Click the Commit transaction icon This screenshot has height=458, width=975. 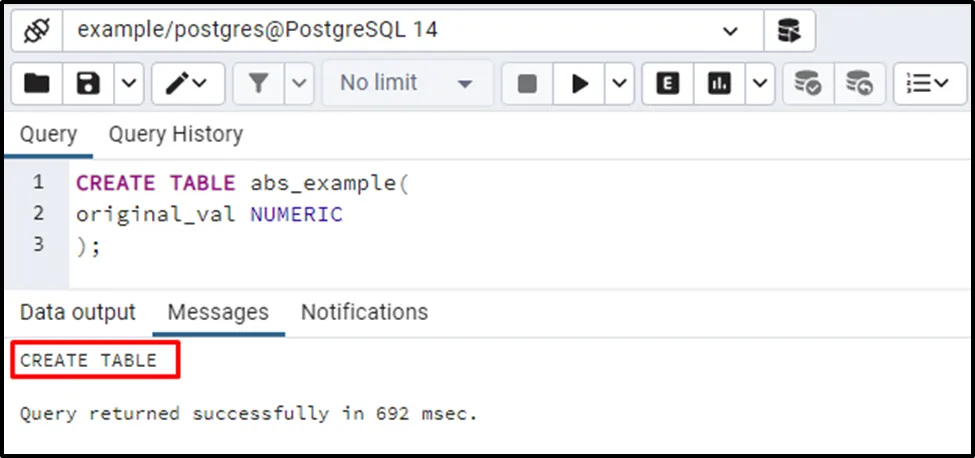pyautogui.click(x=807, y=84)
